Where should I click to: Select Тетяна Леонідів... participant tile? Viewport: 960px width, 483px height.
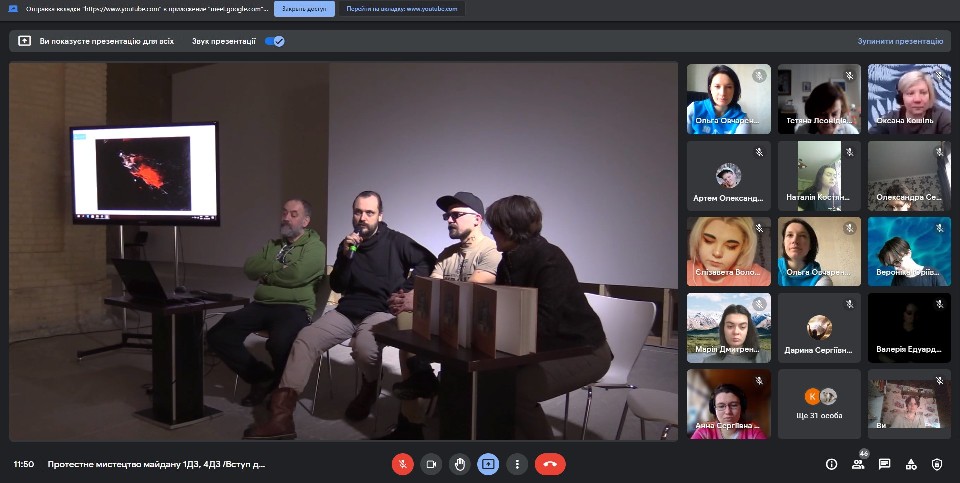click(819, 99)
